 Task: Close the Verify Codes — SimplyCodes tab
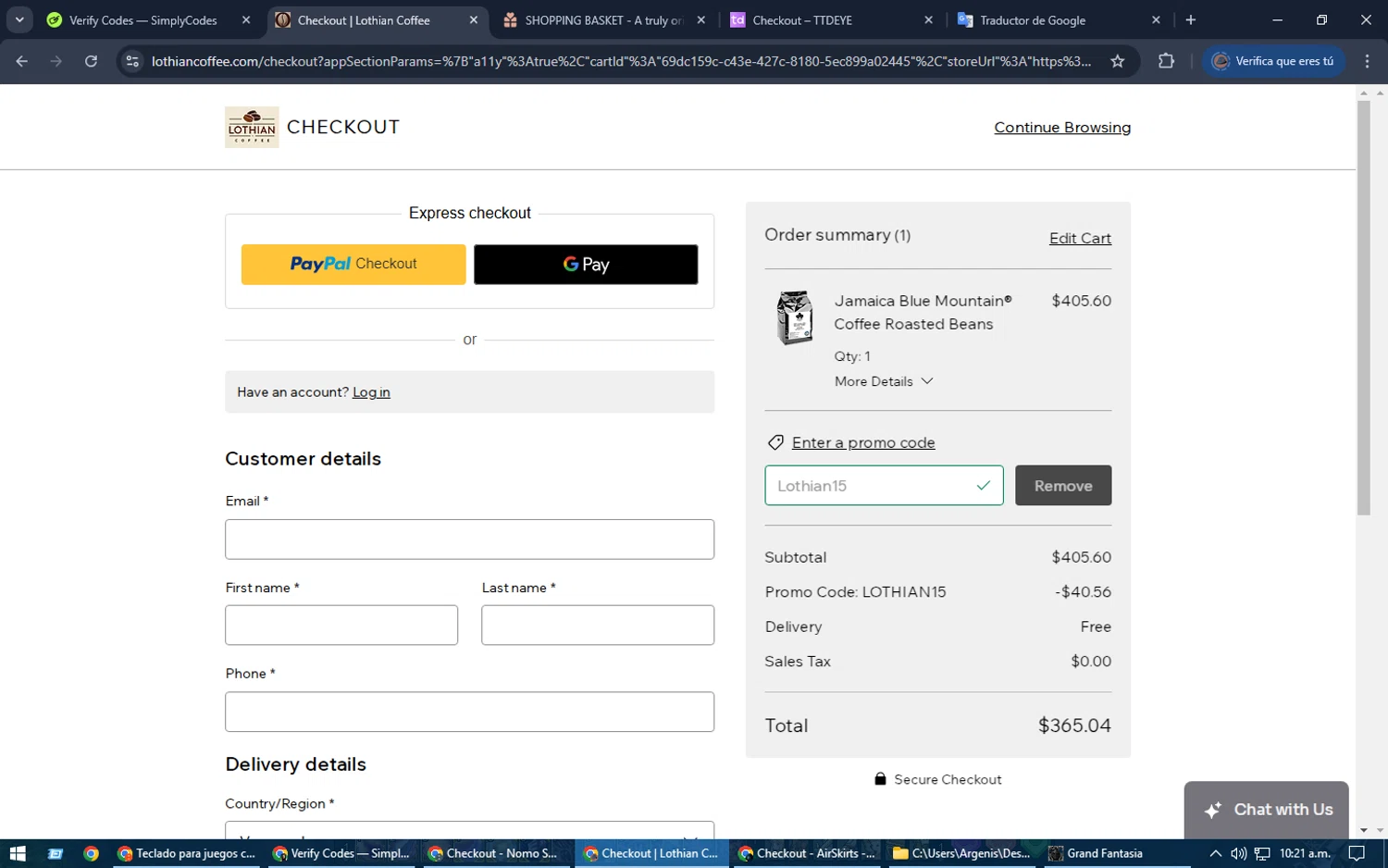(x=245, y=19)
